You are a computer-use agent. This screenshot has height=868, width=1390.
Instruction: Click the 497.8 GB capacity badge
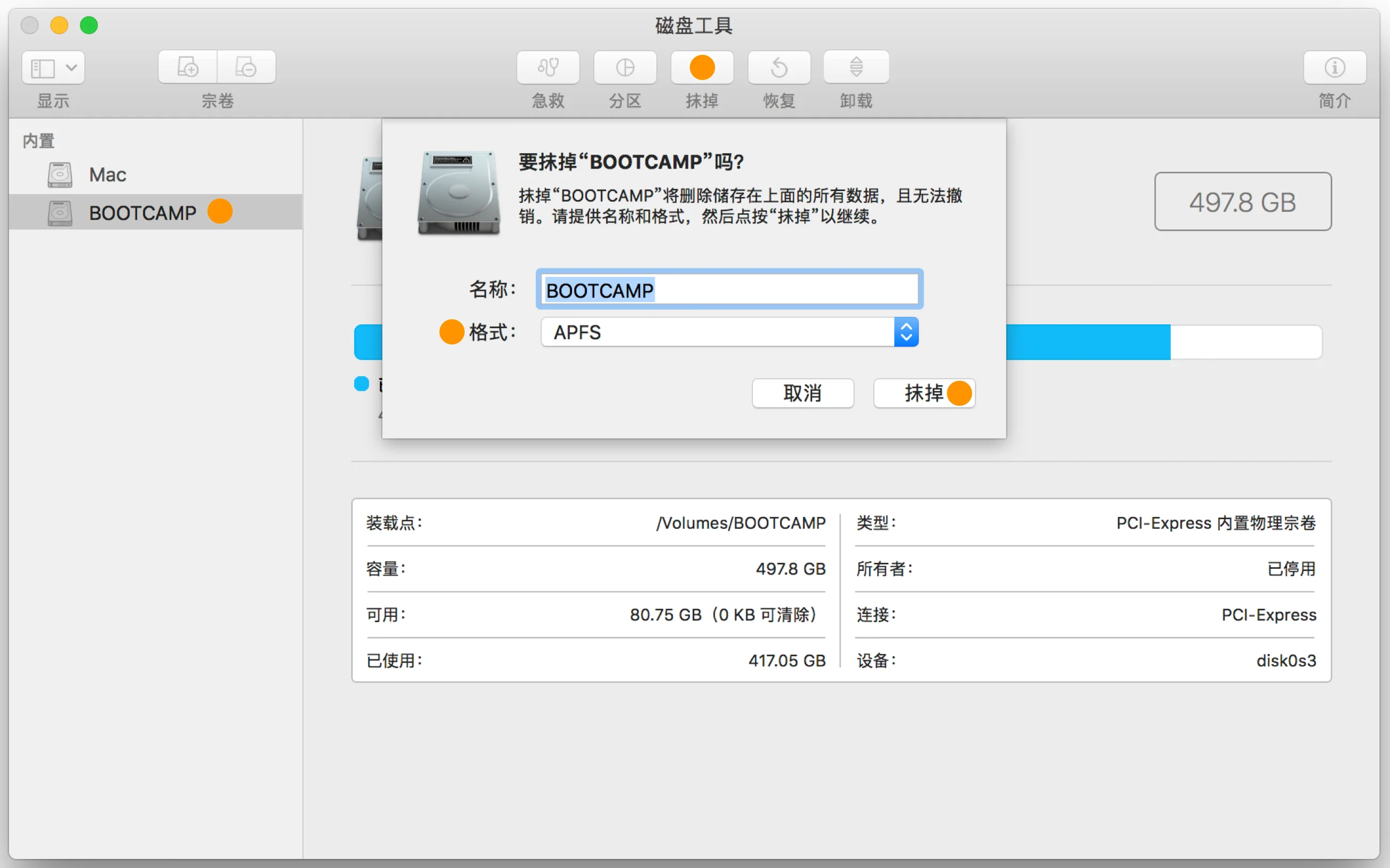[1242, 202]
